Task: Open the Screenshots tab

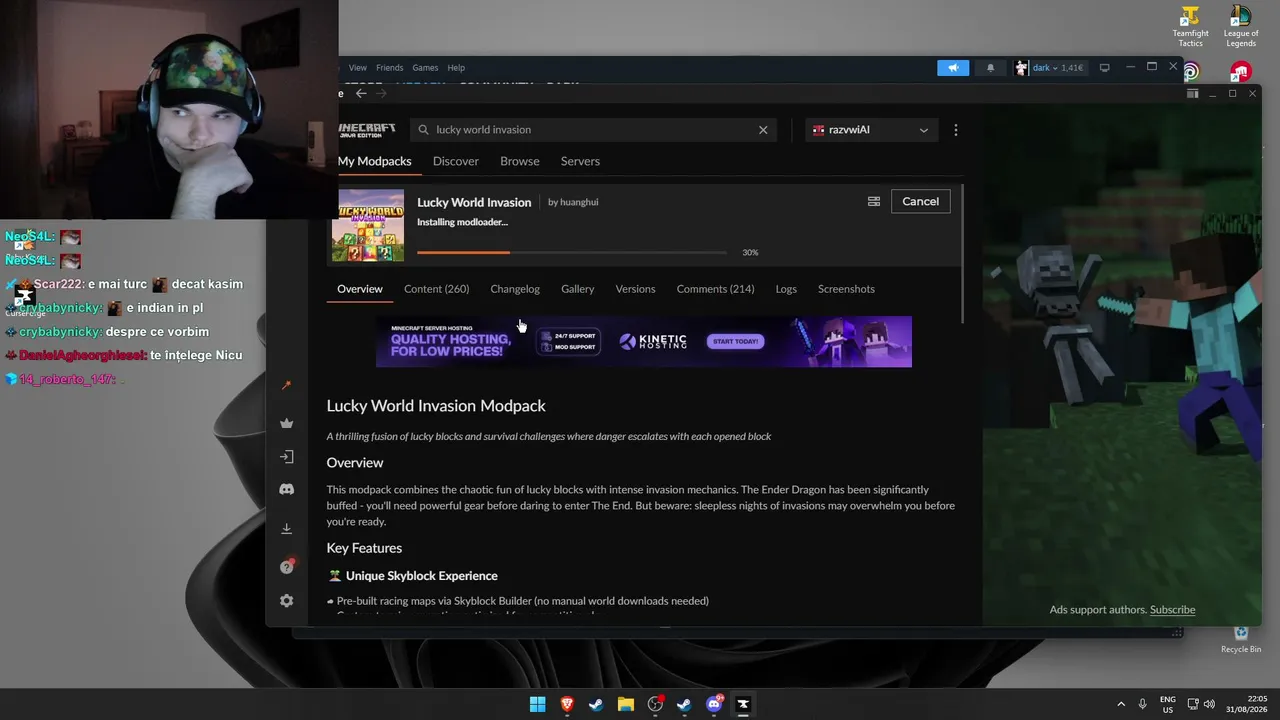Action: pyautogui.click(x=846, y=289)
